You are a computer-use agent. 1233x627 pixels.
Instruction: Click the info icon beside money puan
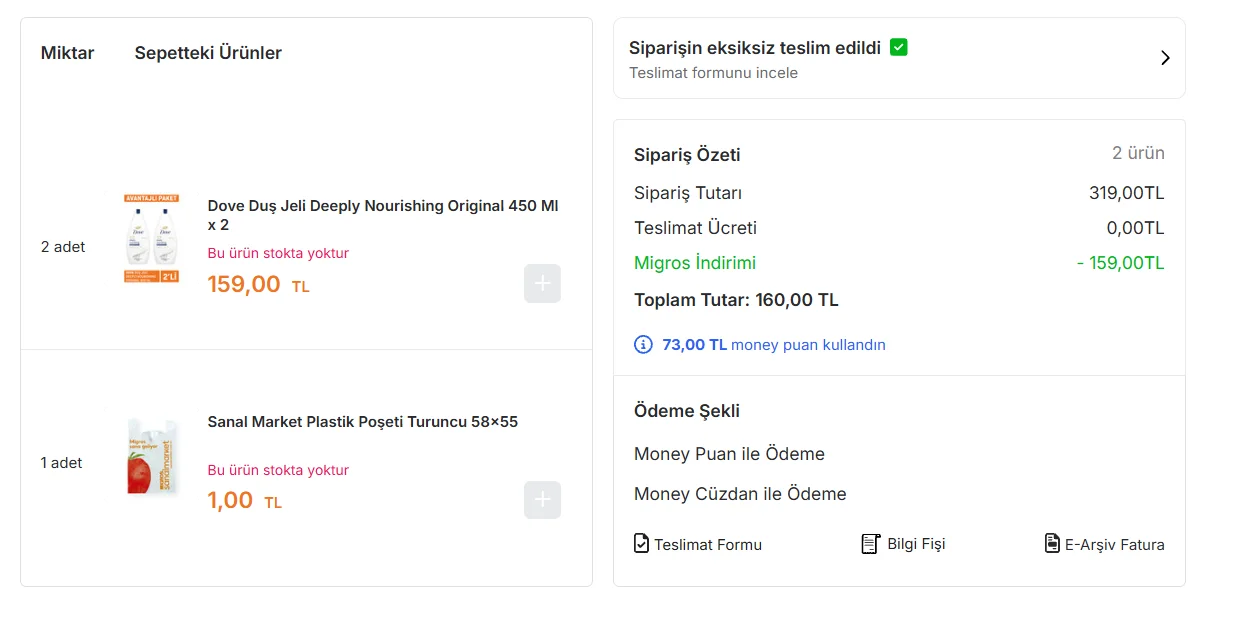coord(643,345)
